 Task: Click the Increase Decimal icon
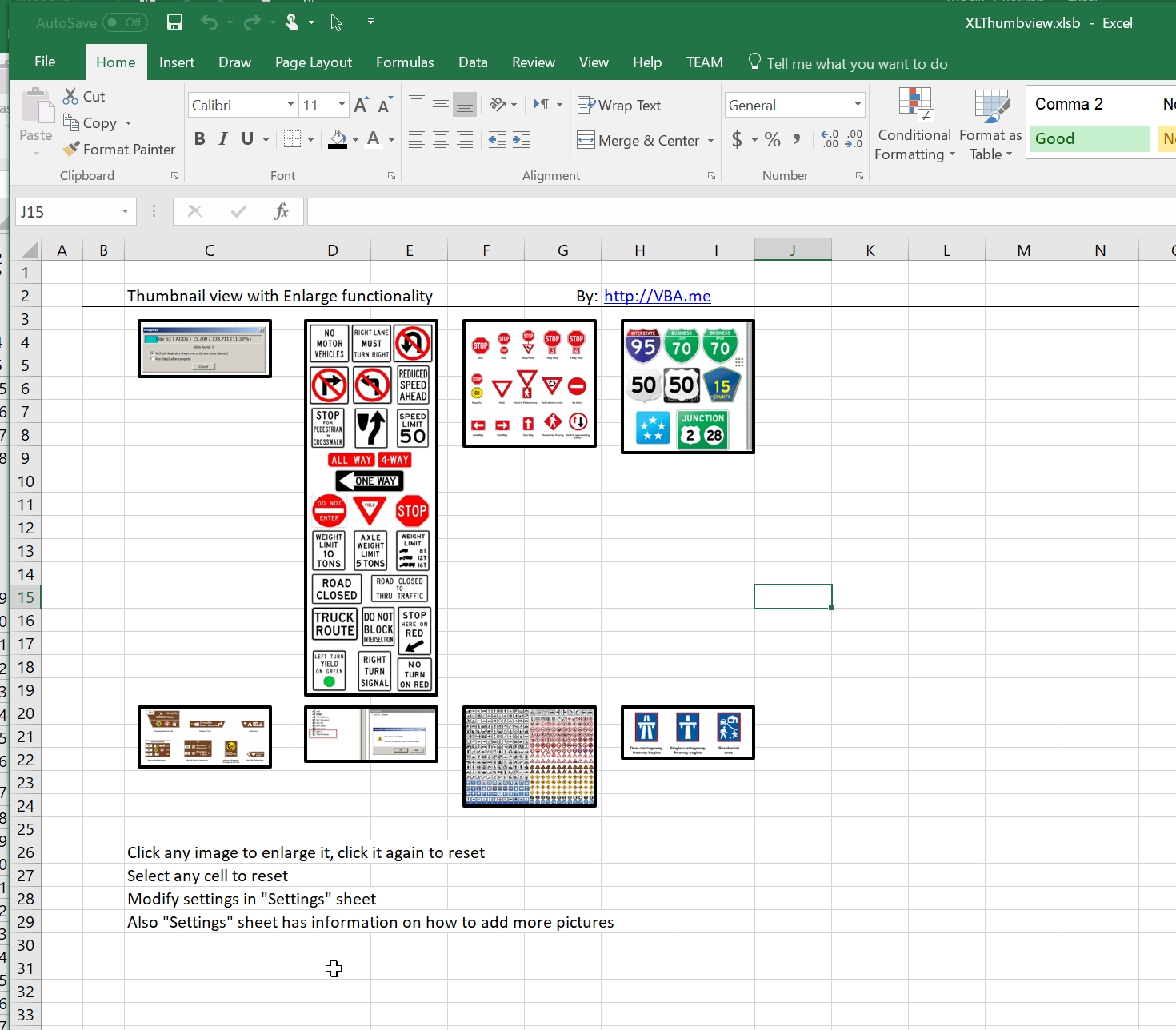[x=830, y=140]
